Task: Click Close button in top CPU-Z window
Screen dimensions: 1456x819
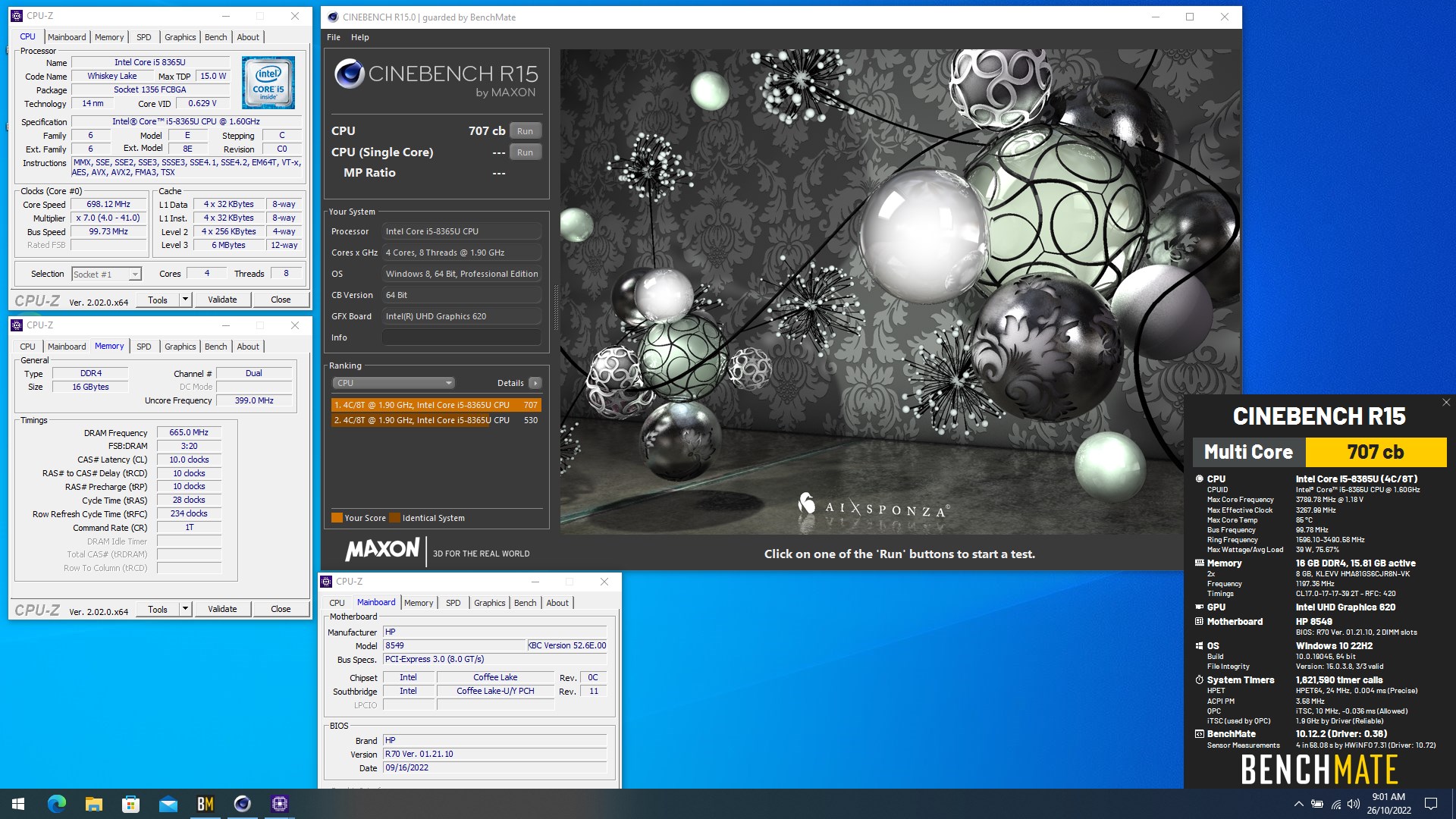Action: point(281,300)
